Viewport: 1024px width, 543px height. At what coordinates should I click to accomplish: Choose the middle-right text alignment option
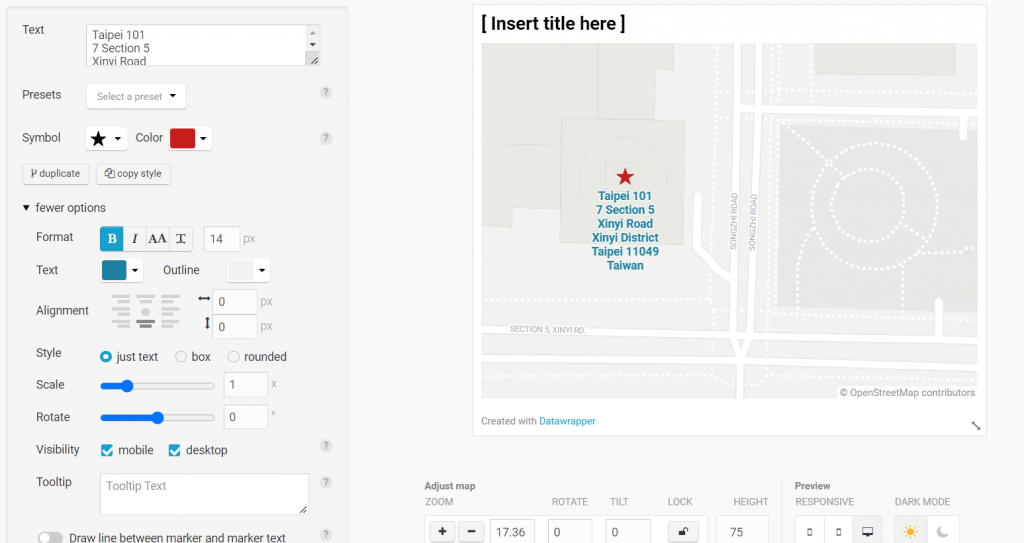pos(170,312)
